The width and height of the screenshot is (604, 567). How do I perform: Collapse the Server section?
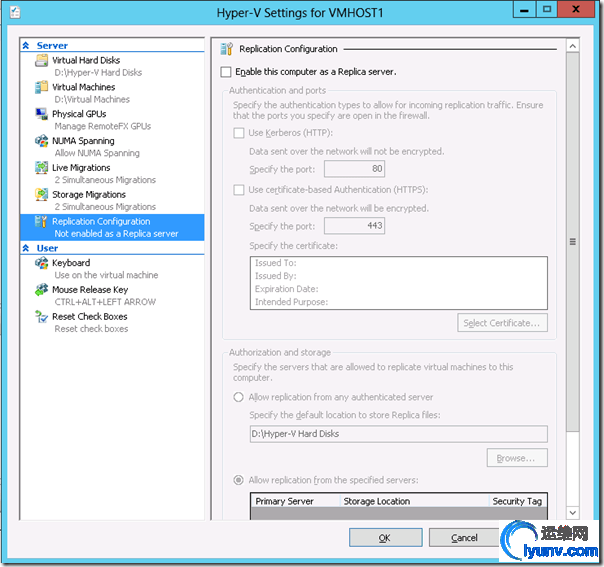pos(26,45)
